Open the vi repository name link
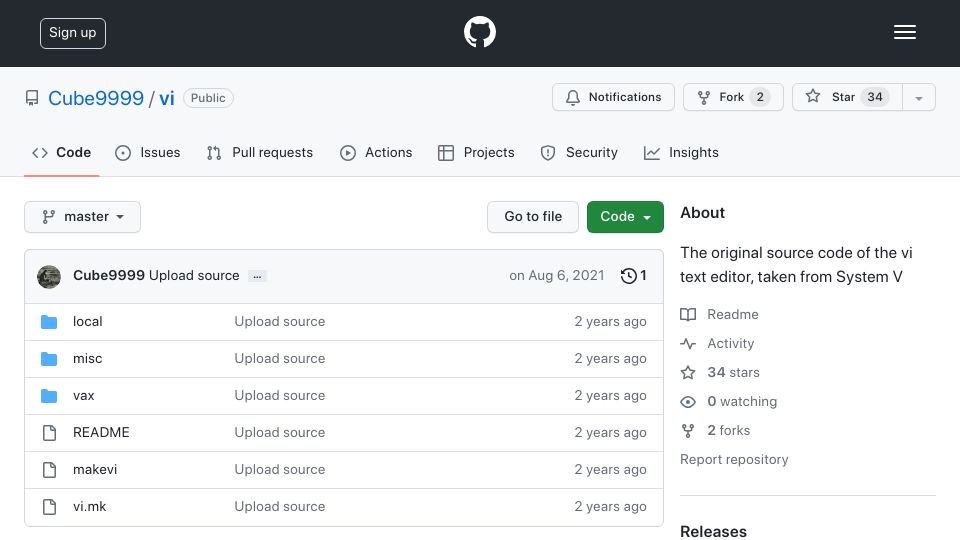960x540 pixels. [x=167, y=98]
